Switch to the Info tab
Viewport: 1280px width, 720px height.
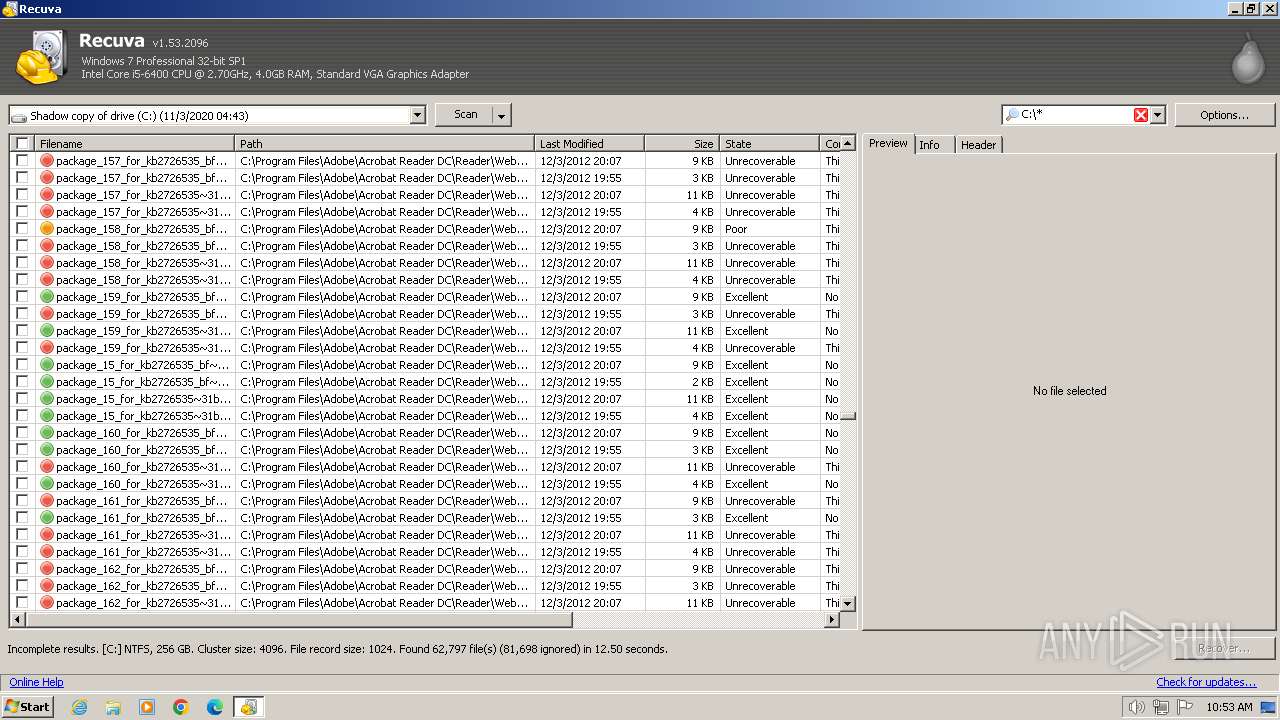point(934,145)
